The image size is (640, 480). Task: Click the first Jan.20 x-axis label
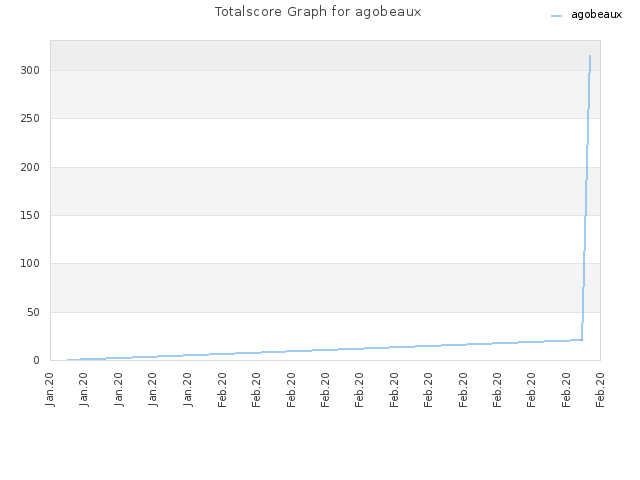point(50,389)
